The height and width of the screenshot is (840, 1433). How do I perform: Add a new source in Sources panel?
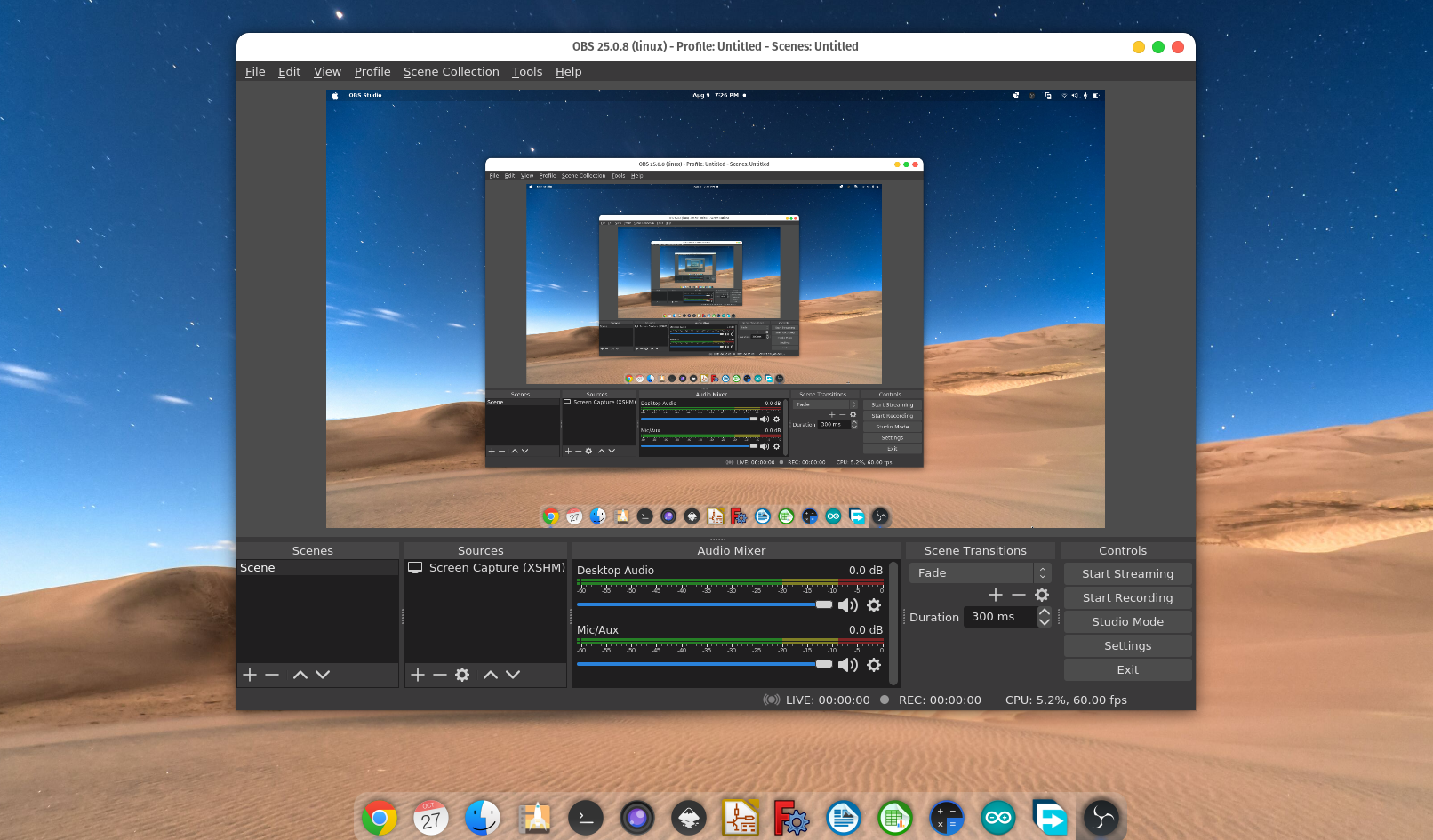pyautogui.click(x=418, y=675)
